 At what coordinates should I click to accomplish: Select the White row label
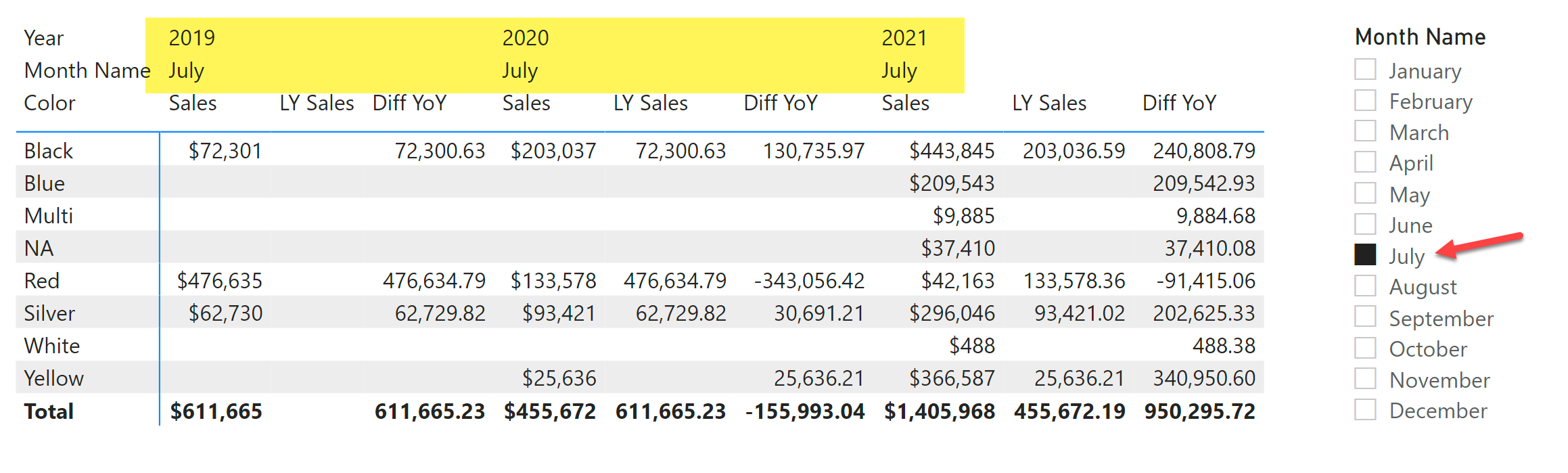coord(51,346)
